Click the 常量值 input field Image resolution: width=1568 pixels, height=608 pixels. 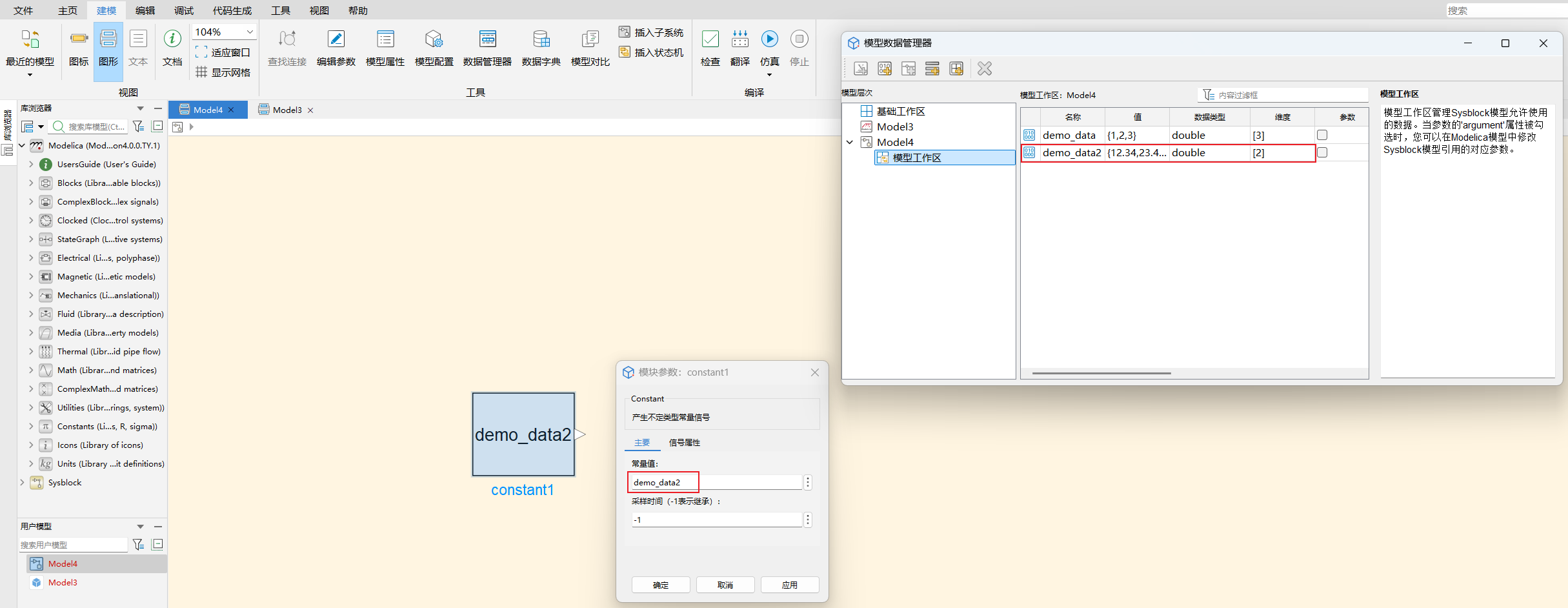pyautogui.click(x=716, y=483)
